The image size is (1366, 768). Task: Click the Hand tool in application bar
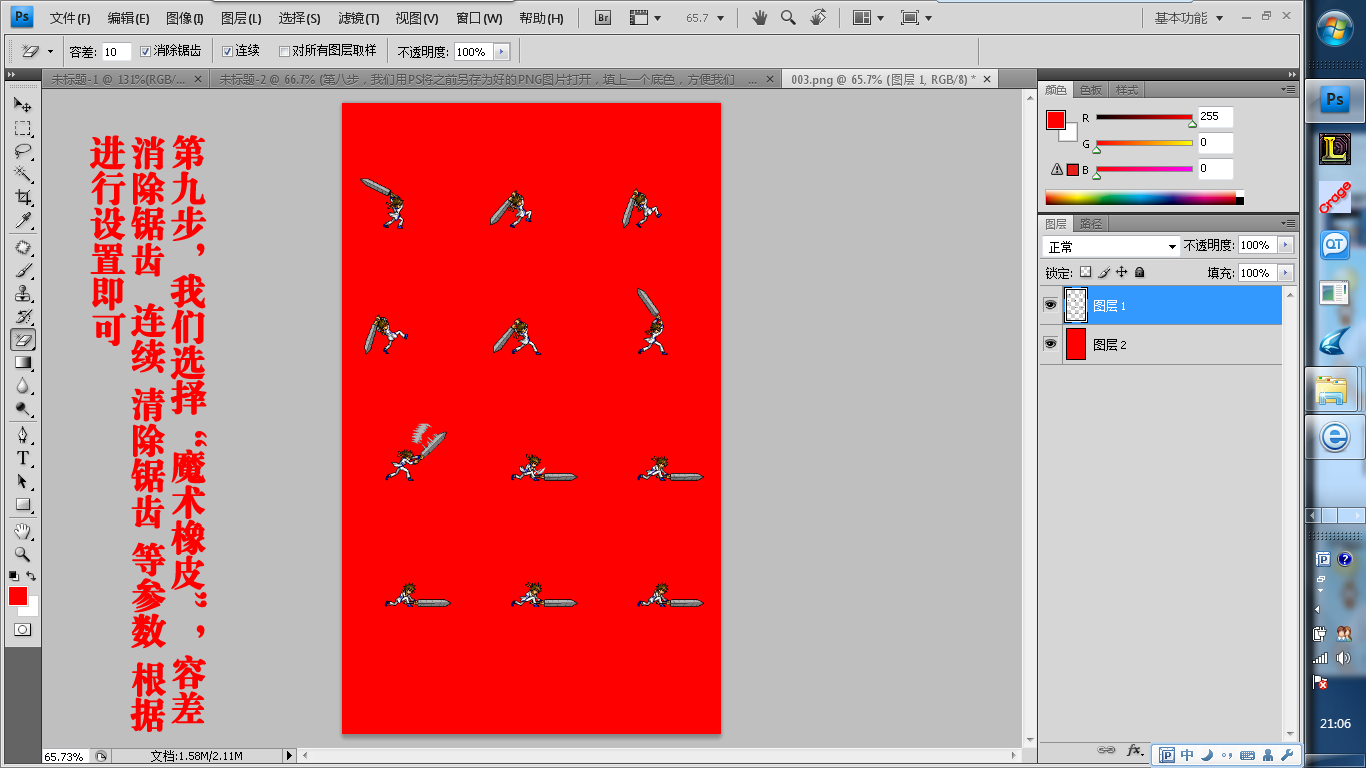[760, 17]
